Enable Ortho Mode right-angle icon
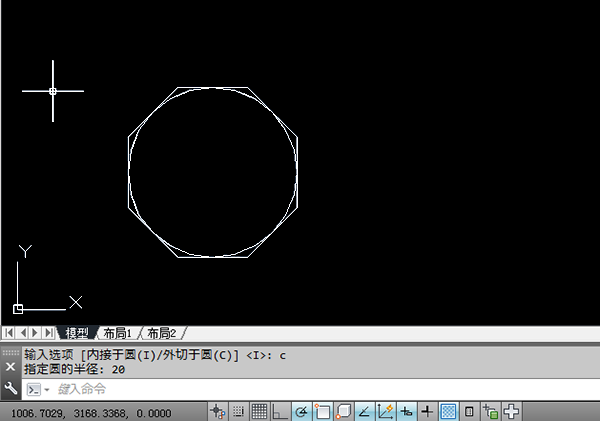This screenshot has width=600, height=421. pos(280,412)
